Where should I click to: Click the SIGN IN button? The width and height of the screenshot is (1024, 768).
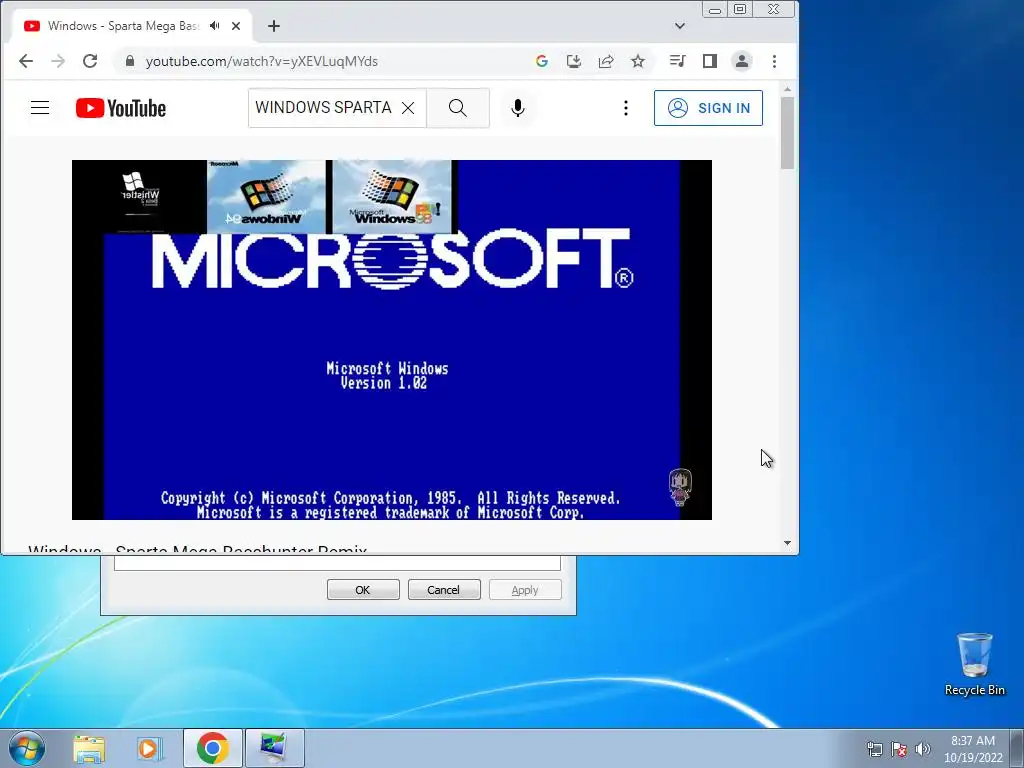[708, 108]
